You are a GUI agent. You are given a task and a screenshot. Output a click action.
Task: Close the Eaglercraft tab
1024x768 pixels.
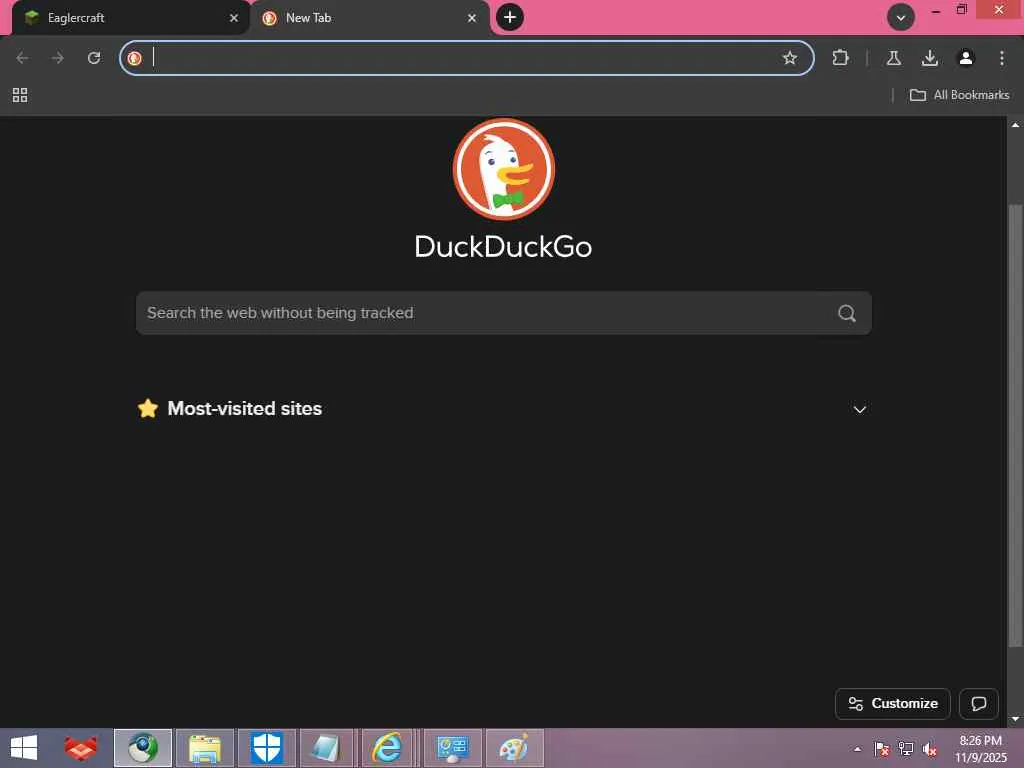coord(234,18)
